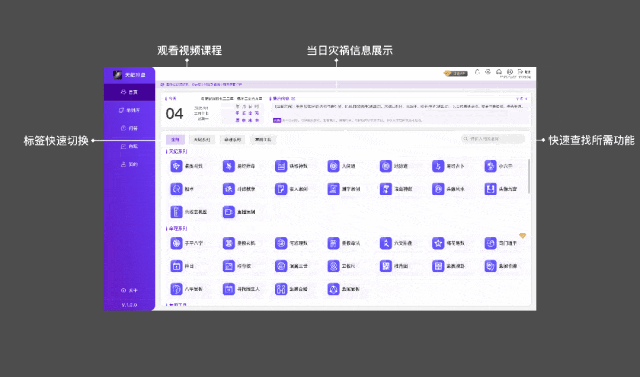Select the 全部 highlighted filter tab
Viewport: 640px width, 377px height.
(175, 140)
